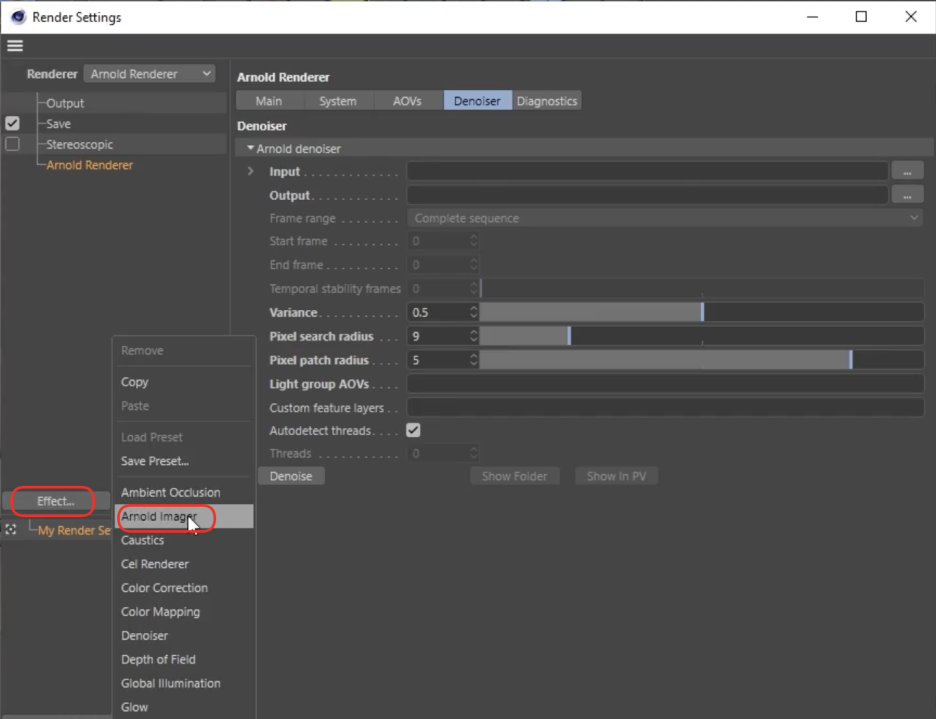Maximize the Render Settings window

point(861,17)
